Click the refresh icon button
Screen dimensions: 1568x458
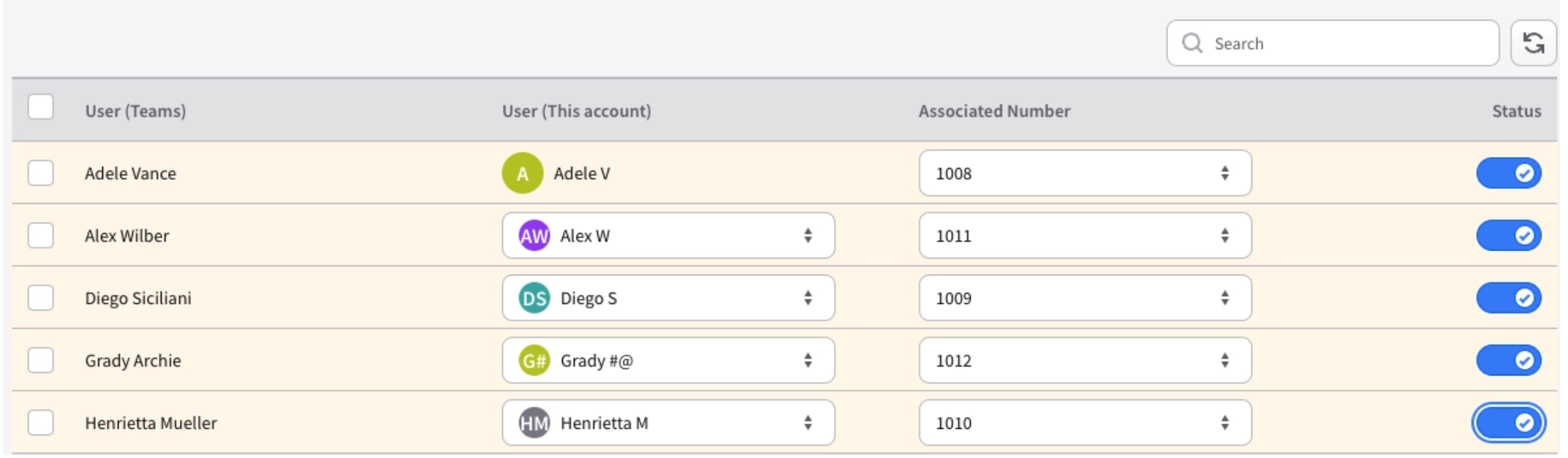tap(1533, 43)
